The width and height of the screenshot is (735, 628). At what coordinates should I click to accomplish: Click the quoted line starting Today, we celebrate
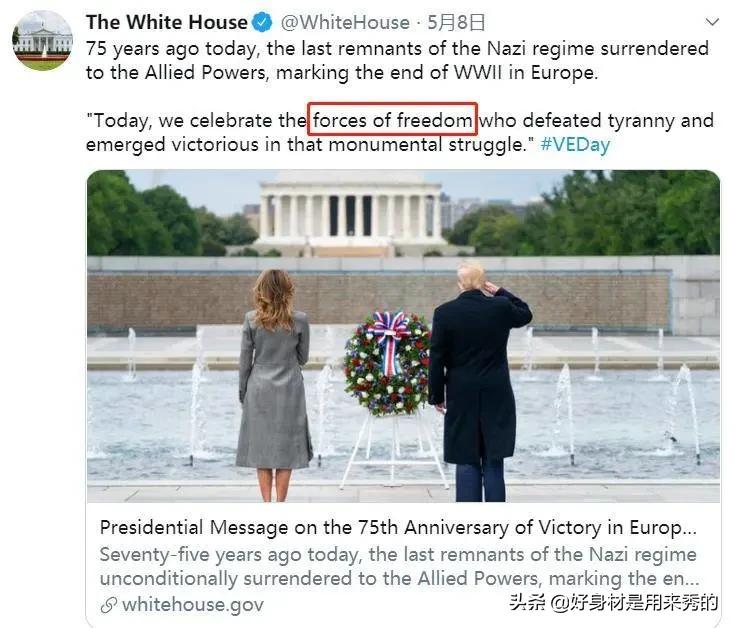(x=399, y=133)
